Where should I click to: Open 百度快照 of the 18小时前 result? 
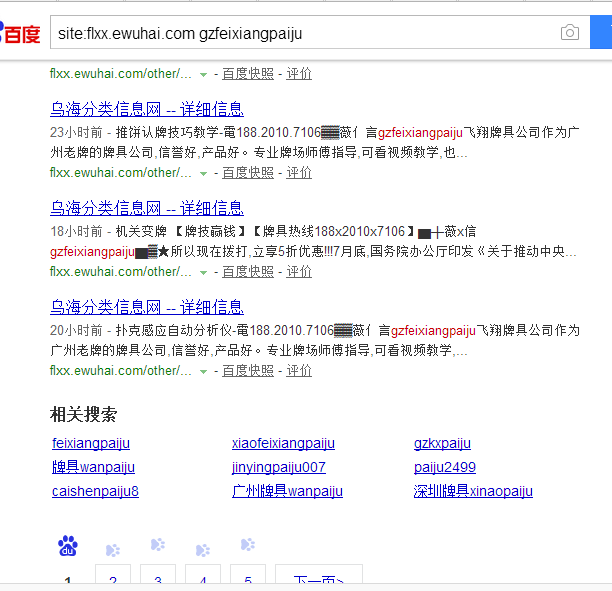click(248, 272)
